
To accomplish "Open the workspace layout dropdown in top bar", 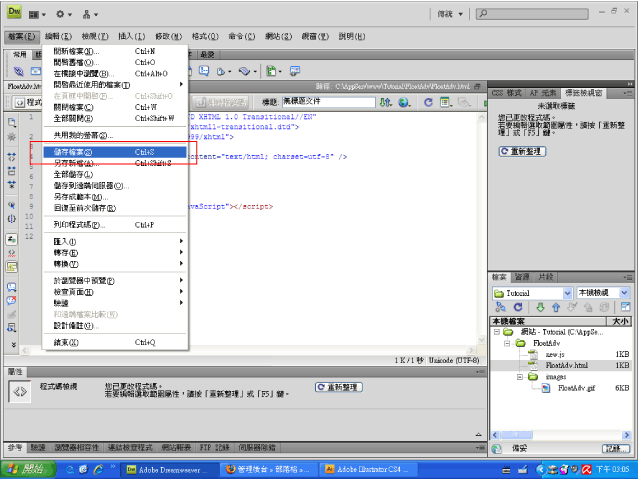I will pos(450,14).
